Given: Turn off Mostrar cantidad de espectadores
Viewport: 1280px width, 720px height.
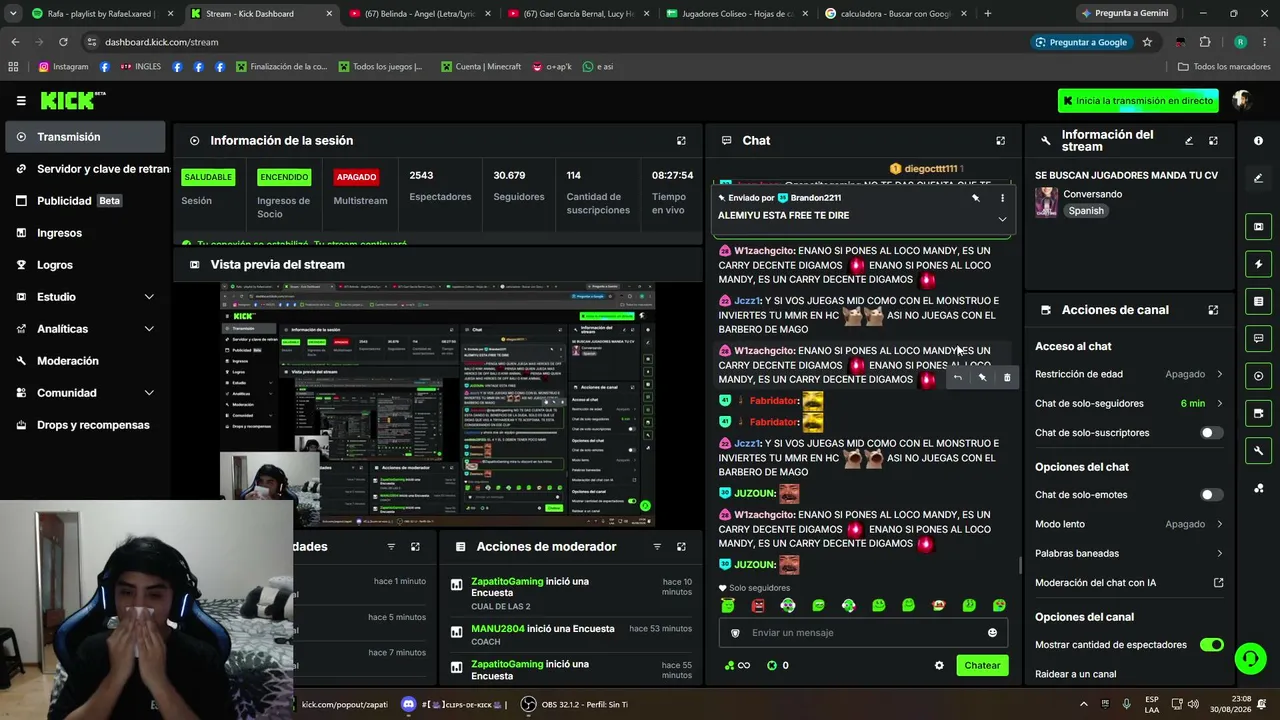Looking at the screenshot, I should click(x=1211, y=645).
